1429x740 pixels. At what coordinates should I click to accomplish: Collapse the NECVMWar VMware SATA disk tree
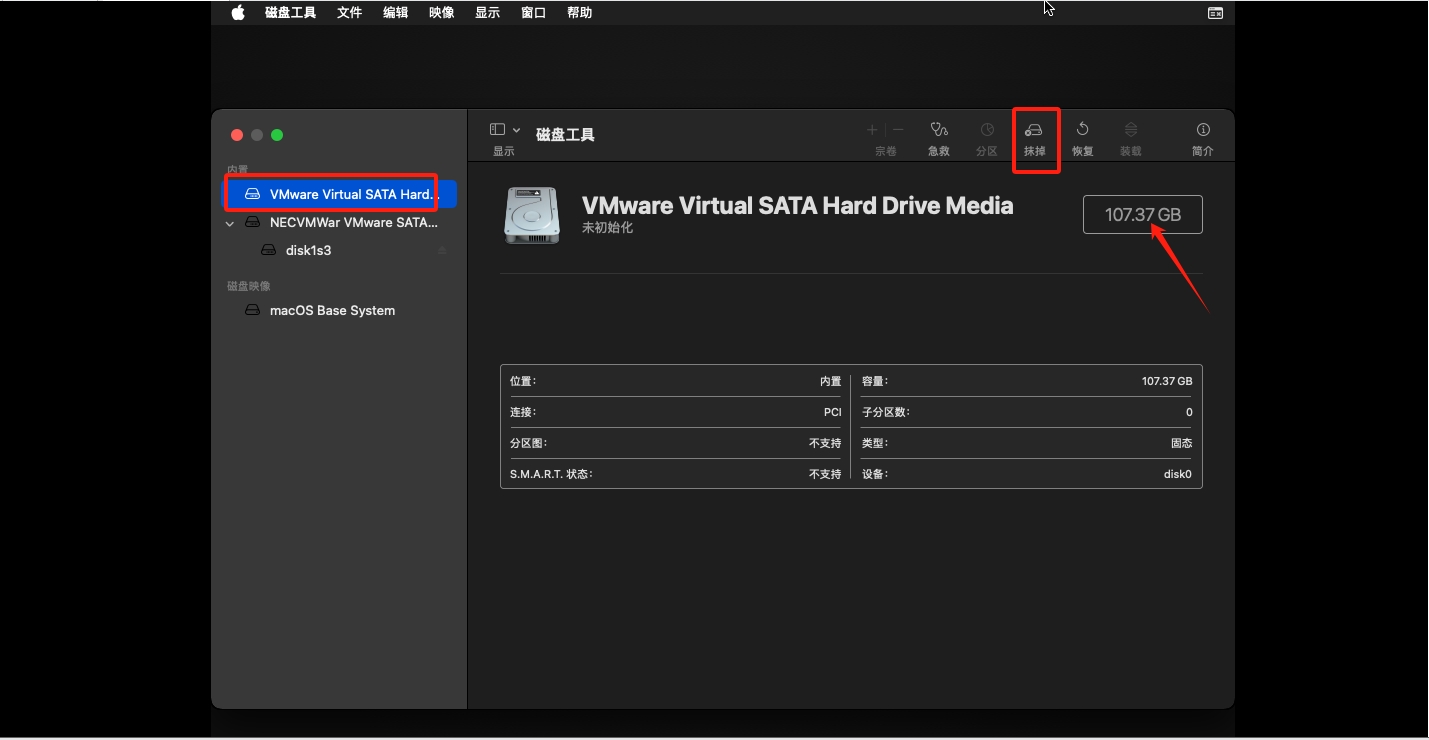coord(231,224)
